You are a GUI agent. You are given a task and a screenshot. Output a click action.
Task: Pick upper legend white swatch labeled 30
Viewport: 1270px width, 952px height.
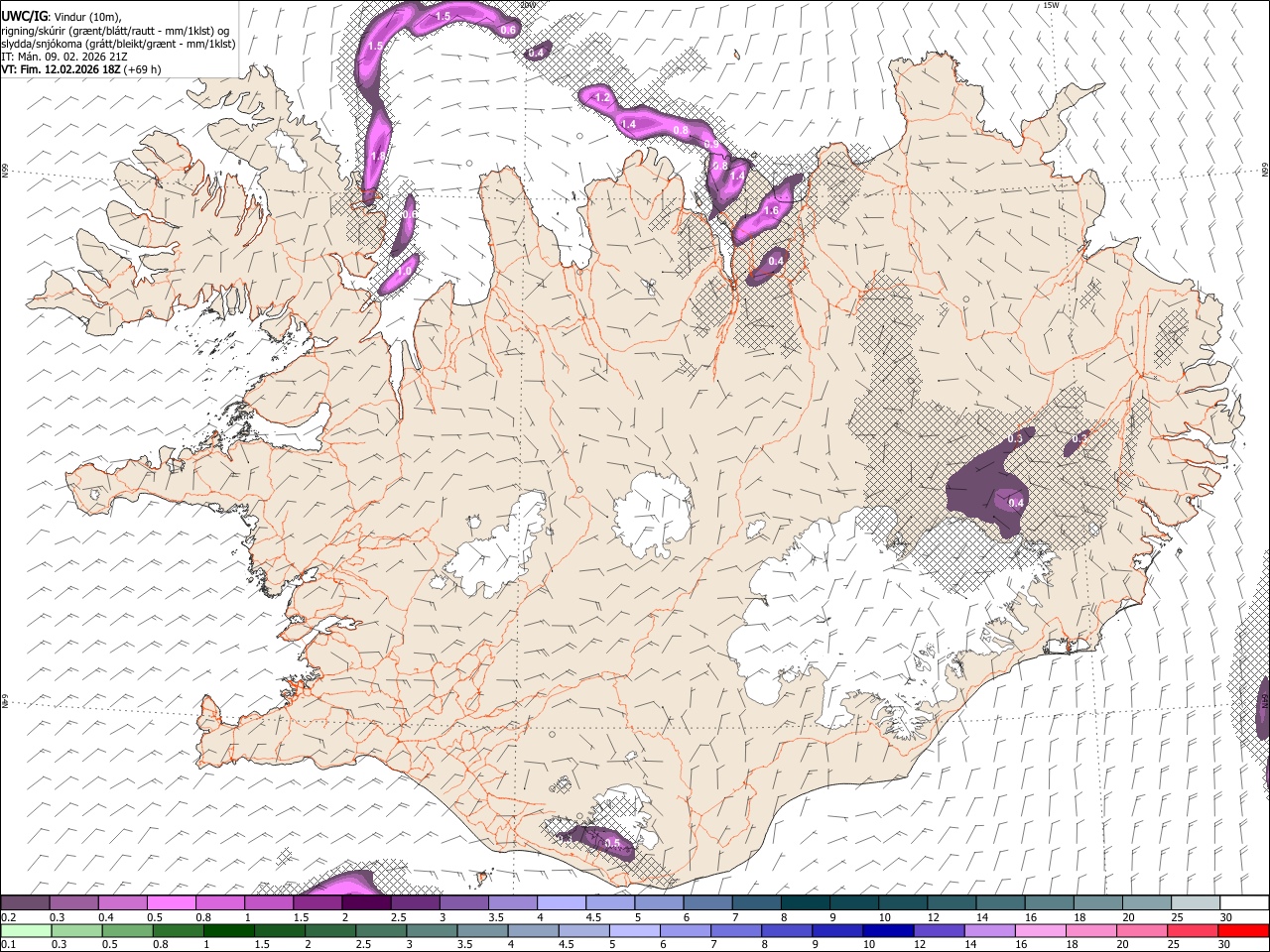tap(1245, 903)
